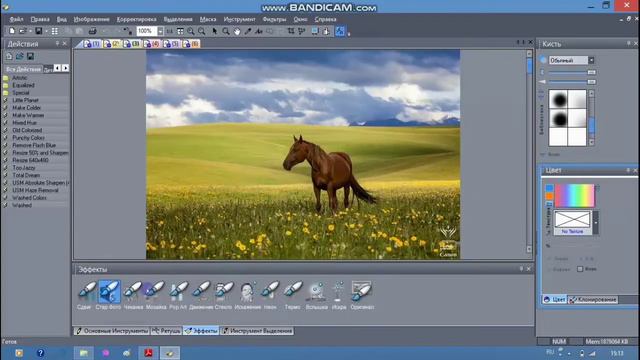The image size is (640, 360).
Task: Expand the Equalized actions folder
Action: [23, 85]
